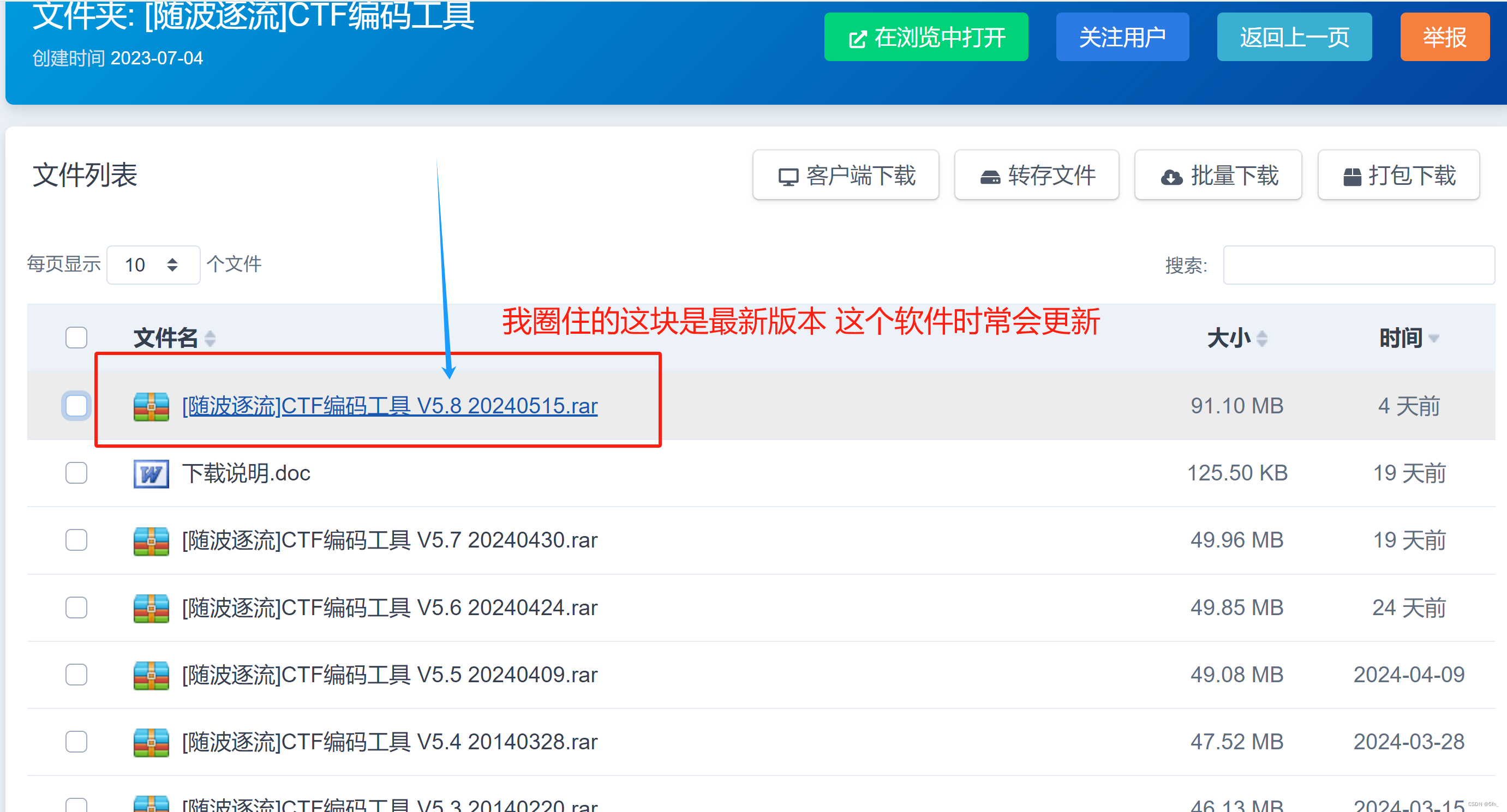
Task: Tick the select-all checkbox in table header
Action: click(x=76, y=338)
